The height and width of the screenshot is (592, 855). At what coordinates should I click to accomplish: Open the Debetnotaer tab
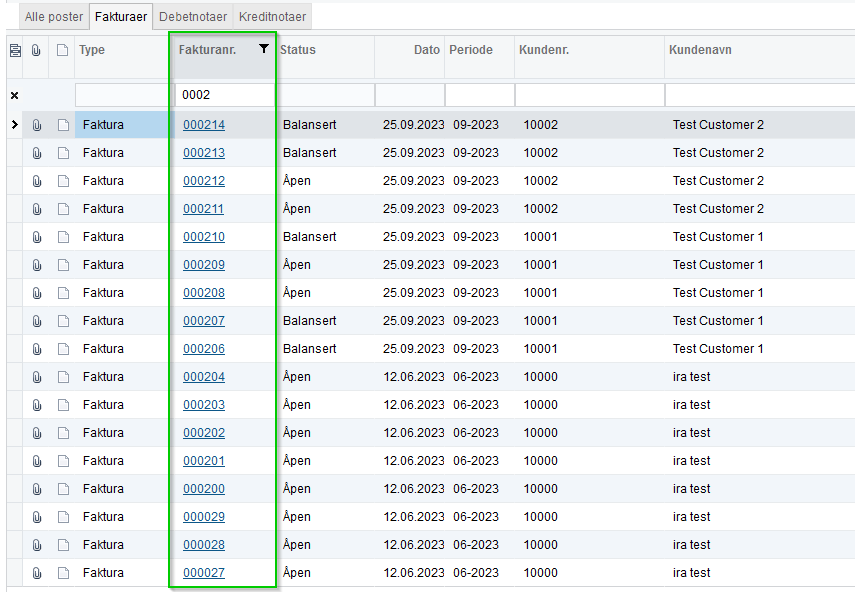point(192,16)
